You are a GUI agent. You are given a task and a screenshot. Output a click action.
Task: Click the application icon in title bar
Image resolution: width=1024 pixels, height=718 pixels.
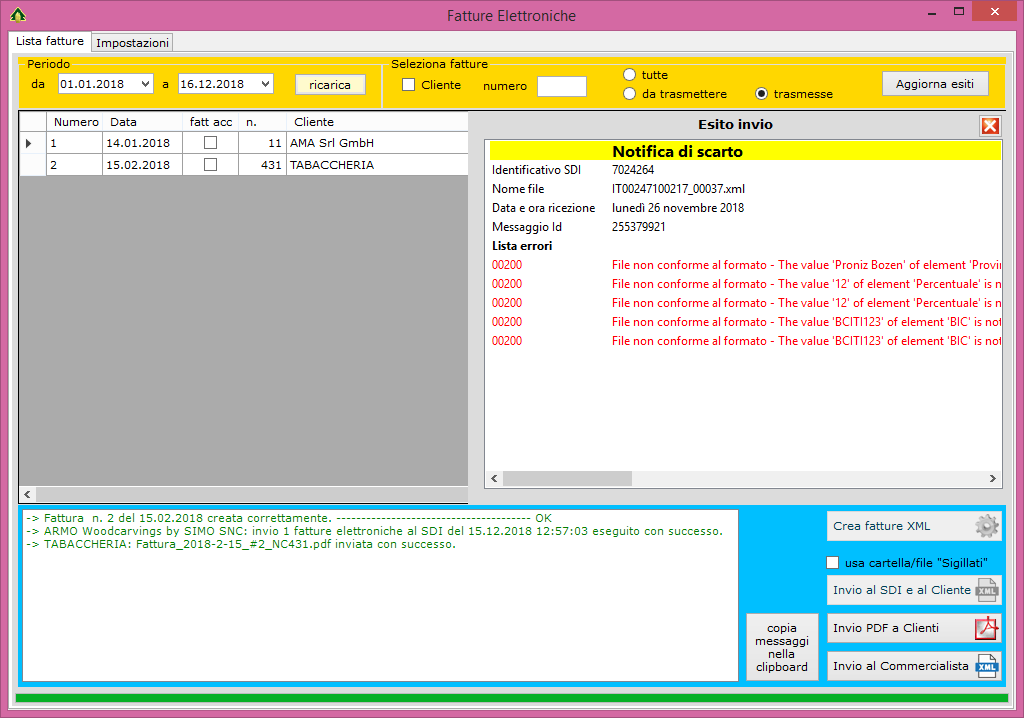17,15
